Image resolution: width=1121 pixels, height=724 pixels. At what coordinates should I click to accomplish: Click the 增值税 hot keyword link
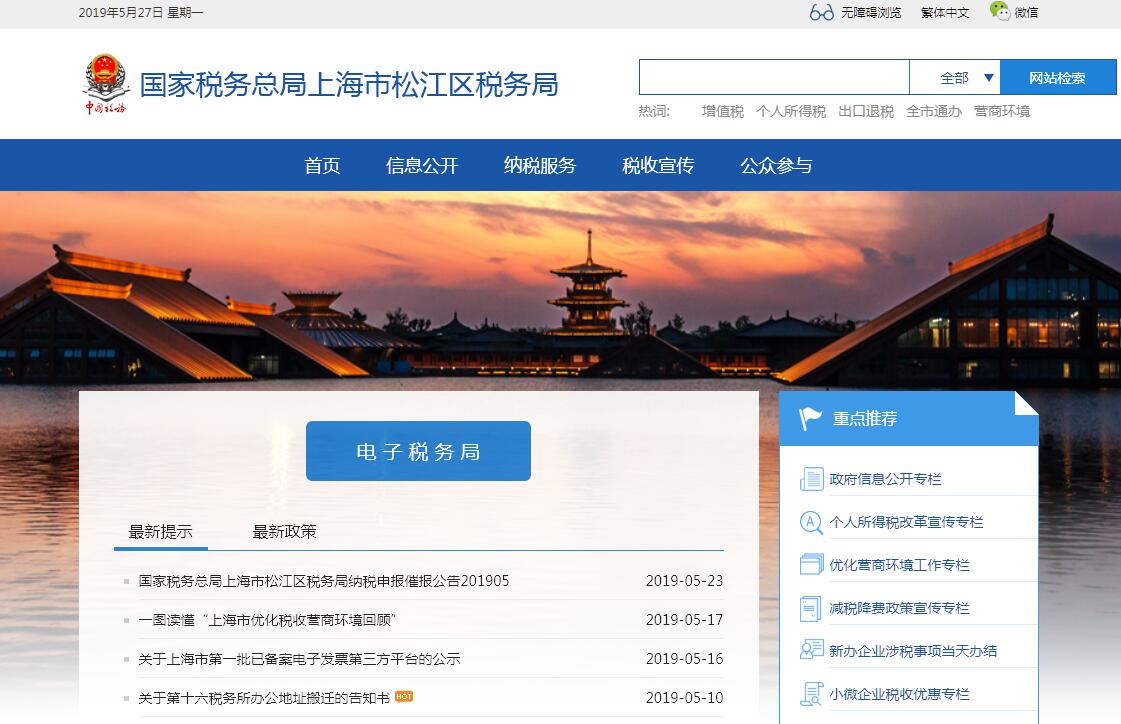tap(722, 111)
